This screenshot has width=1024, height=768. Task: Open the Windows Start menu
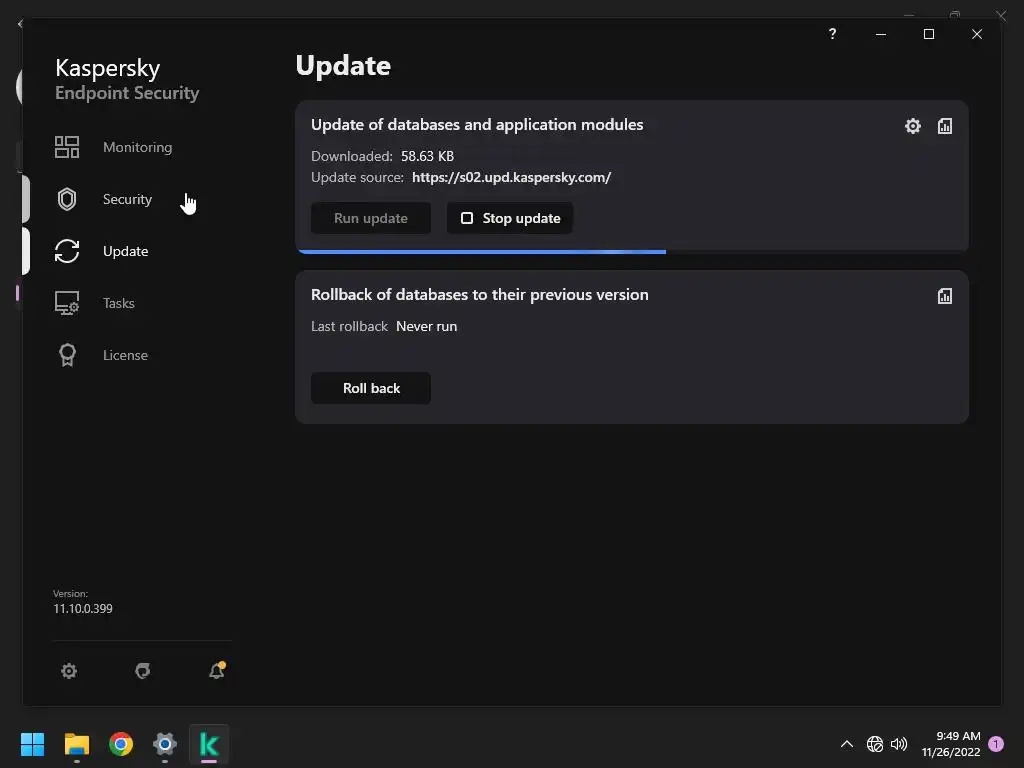[32, 744]
